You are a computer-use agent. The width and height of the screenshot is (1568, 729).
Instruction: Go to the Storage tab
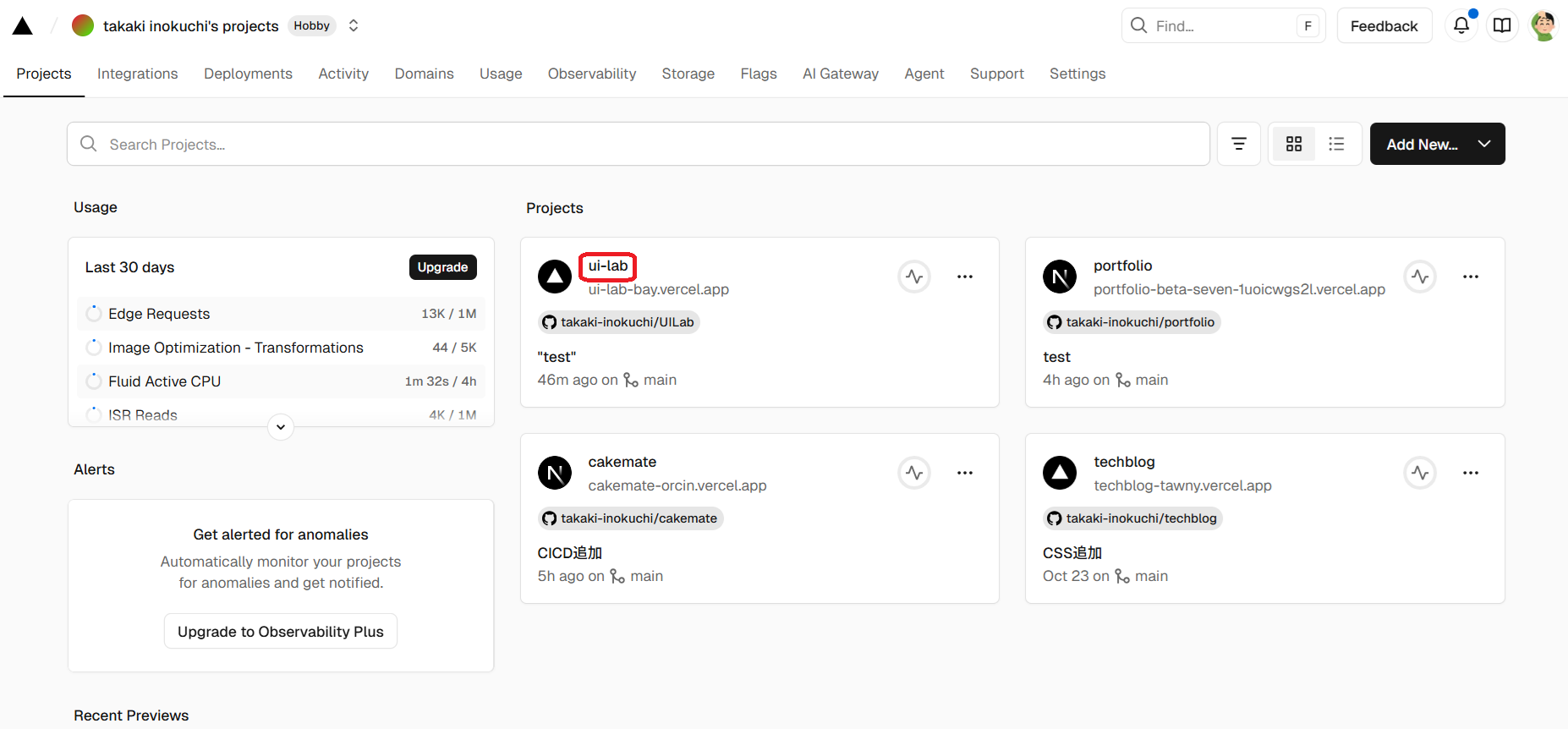tap(688, 74)
